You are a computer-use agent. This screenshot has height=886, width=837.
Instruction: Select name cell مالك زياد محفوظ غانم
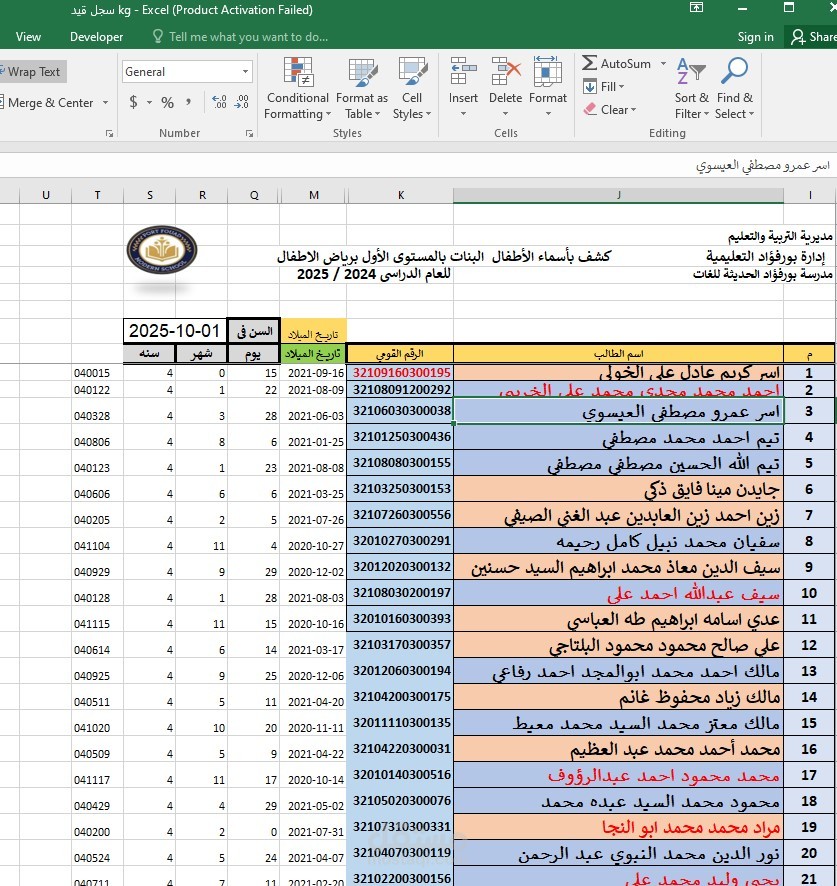tap(618, 697)
